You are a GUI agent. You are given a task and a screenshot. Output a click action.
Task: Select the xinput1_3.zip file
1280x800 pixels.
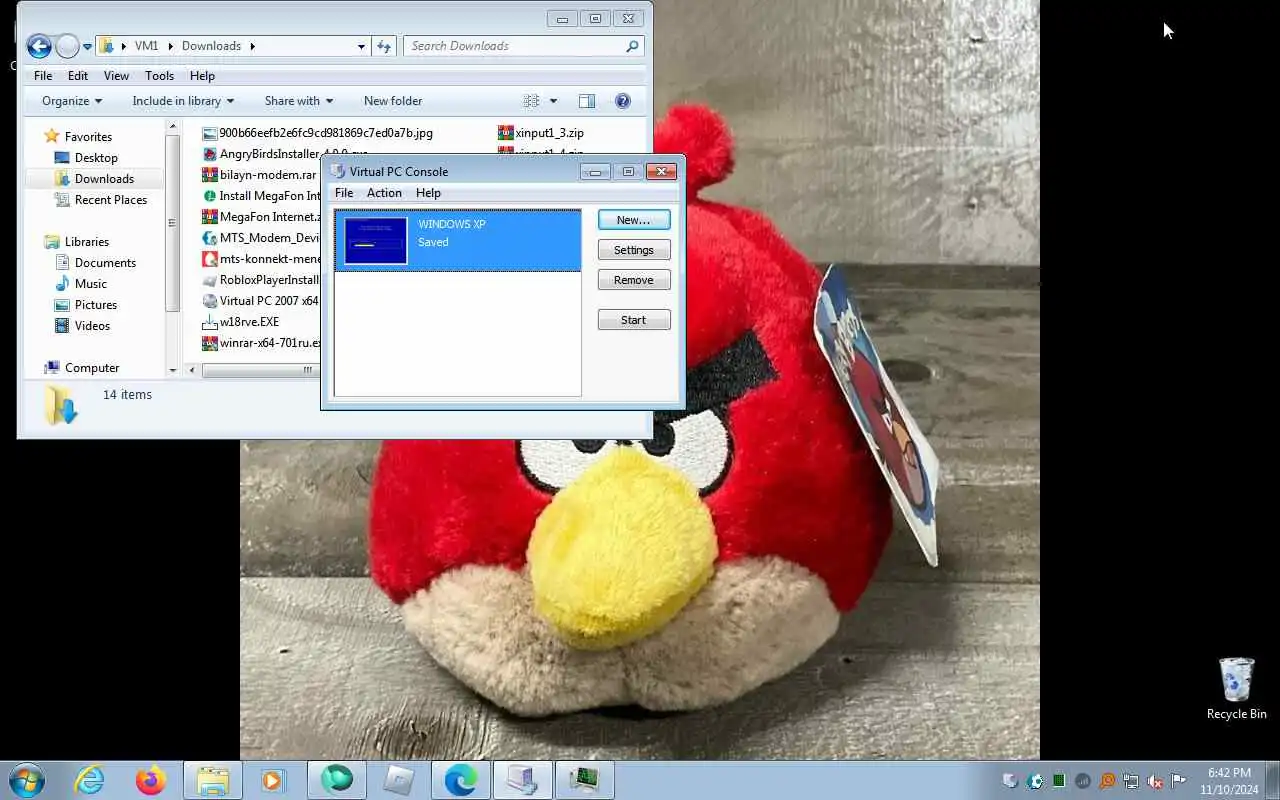pos(541,132)
